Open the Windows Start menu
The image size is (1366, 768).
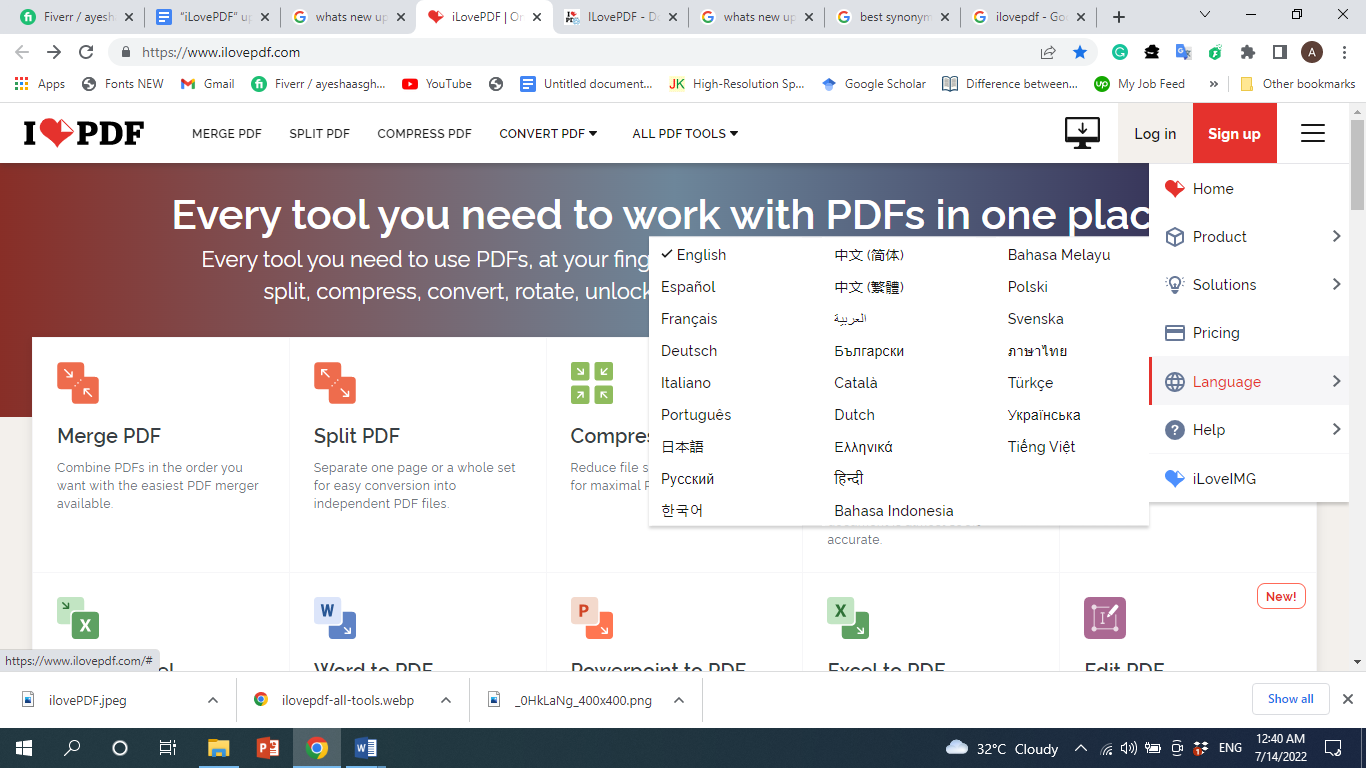23,748
